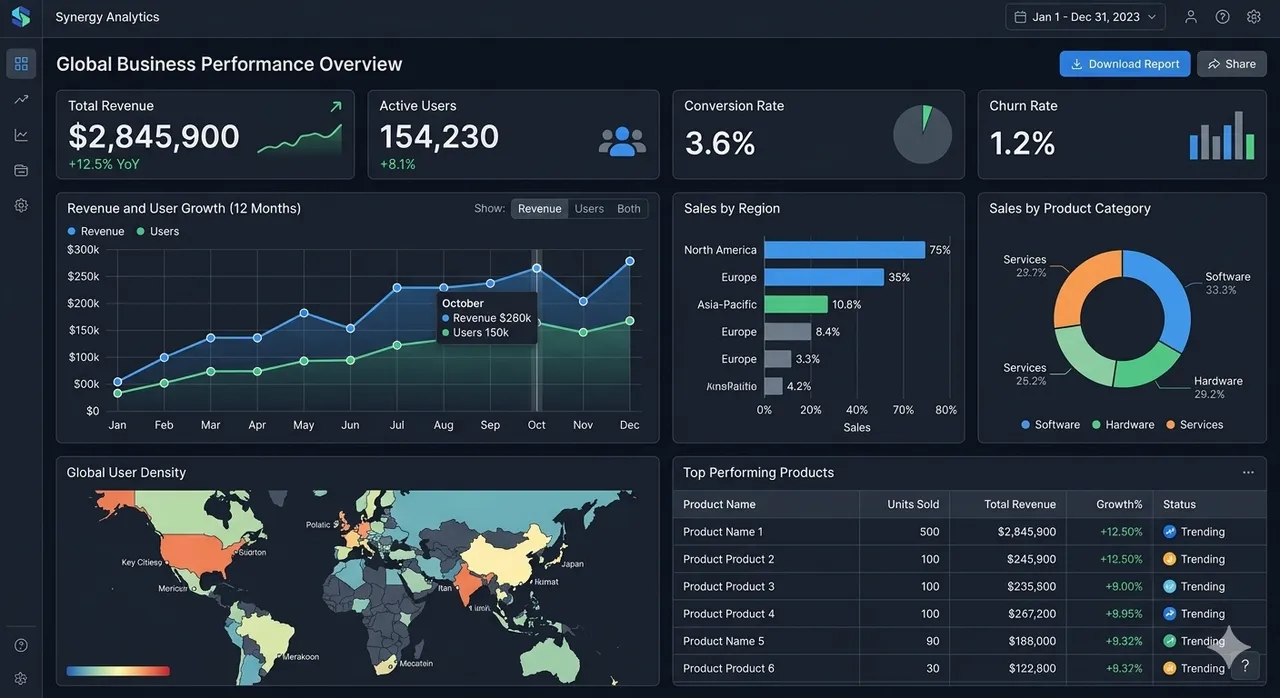
Task: Click the archive panel icon in the sidebar
Action: (x=20, y=169)
